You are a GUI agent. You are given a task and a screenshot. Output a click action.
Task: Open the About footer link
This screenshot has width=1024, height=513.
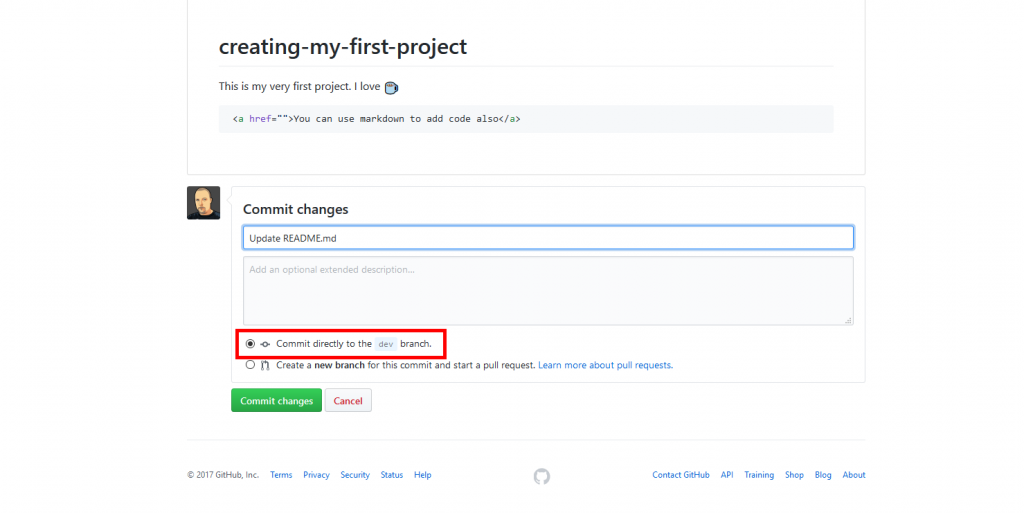pyautogui.click(x=854, y=475)
